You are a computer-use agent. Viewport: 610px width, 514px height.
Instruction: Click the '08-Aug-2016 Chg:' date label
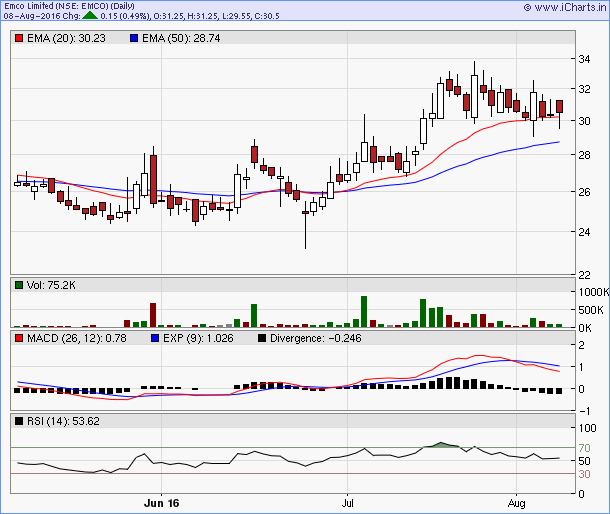[42, 16]
